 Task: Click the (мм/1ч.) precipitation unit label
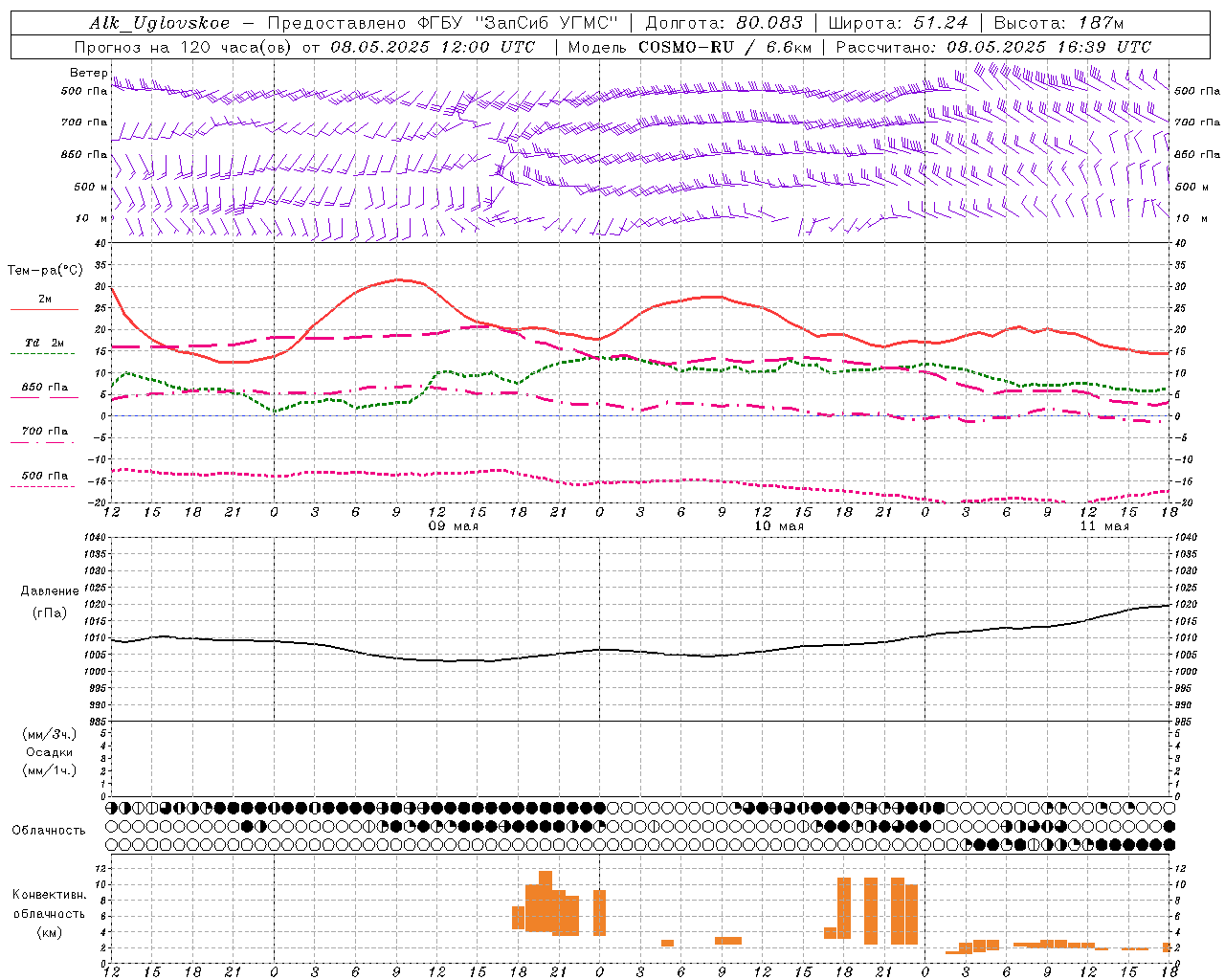[50, 770]
